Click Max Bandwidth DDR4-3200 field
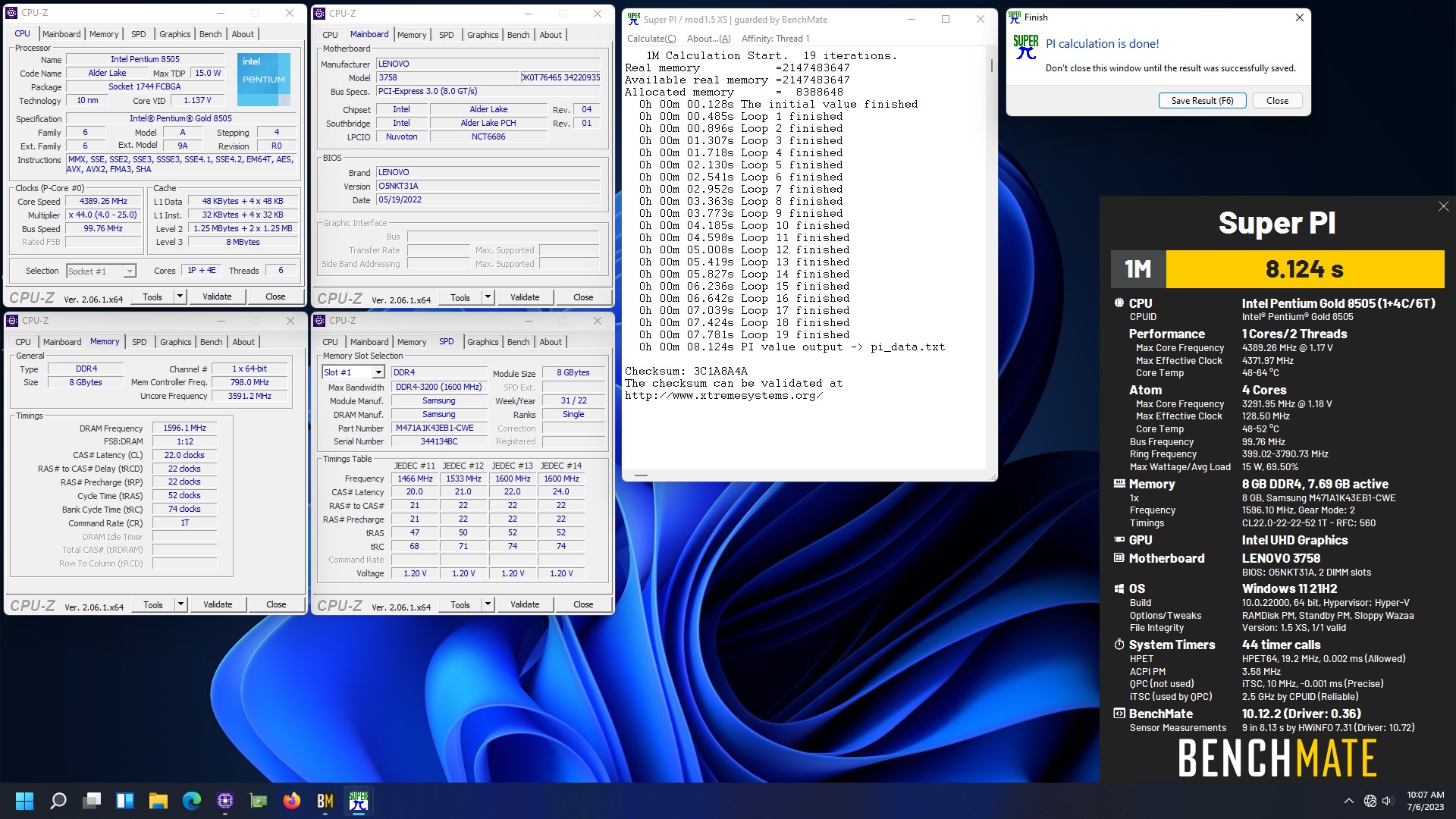This screenshot has width=1456, height=819. click(x=439, y=387)
